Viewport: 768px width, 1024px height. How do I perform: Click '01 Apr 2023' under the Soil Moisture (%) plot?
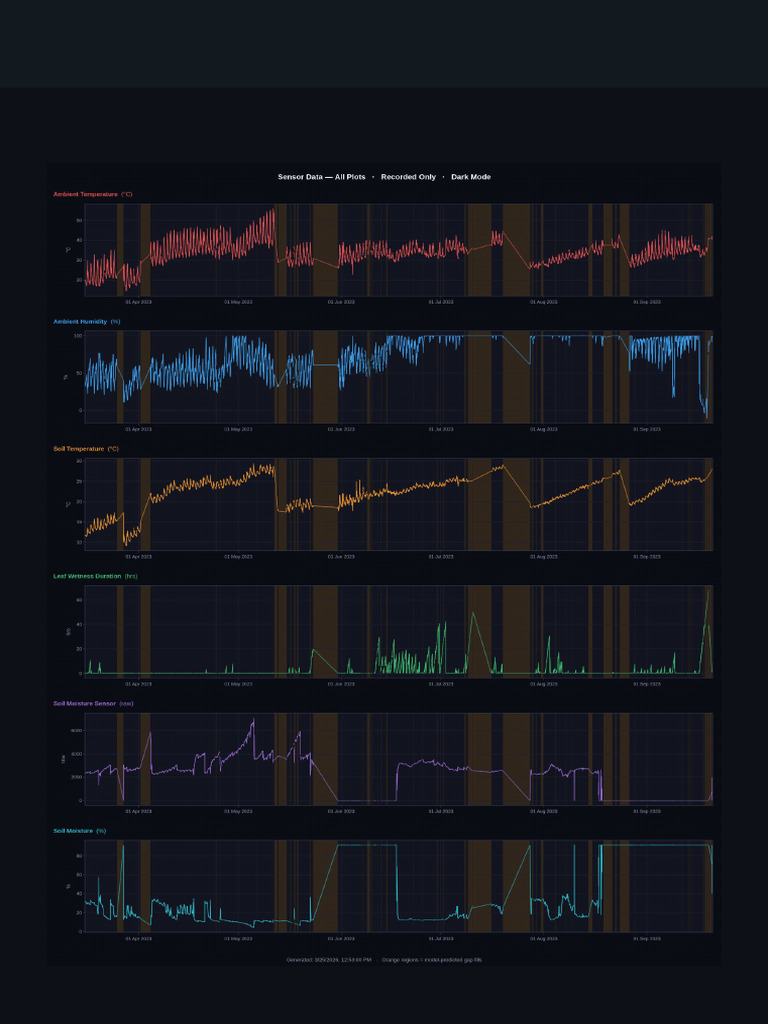[x=138, y=938]
